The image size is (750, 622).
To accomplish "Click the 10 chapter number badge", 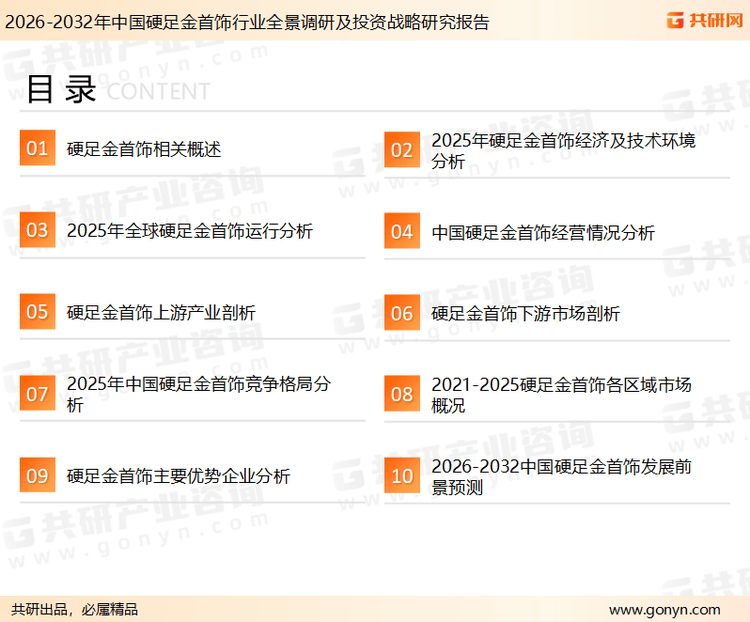I will [402, 476].
